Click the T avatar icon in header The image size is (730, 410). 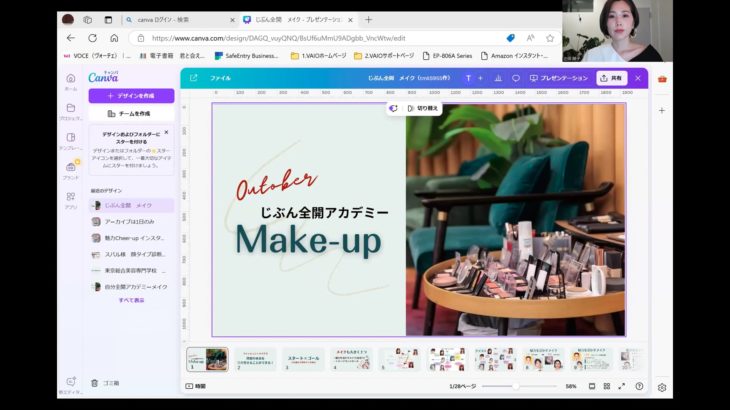(468, 78)
